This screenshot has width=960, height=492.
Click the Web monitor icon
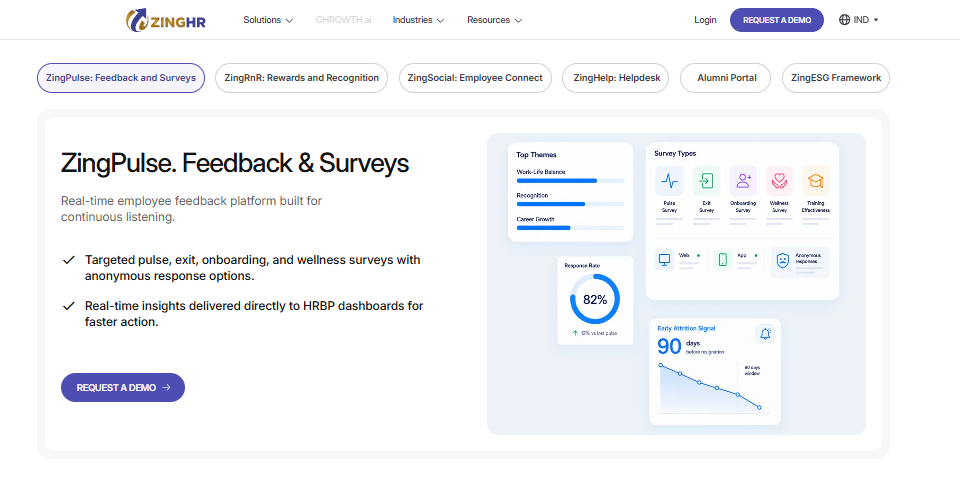(x=664, y=259)
